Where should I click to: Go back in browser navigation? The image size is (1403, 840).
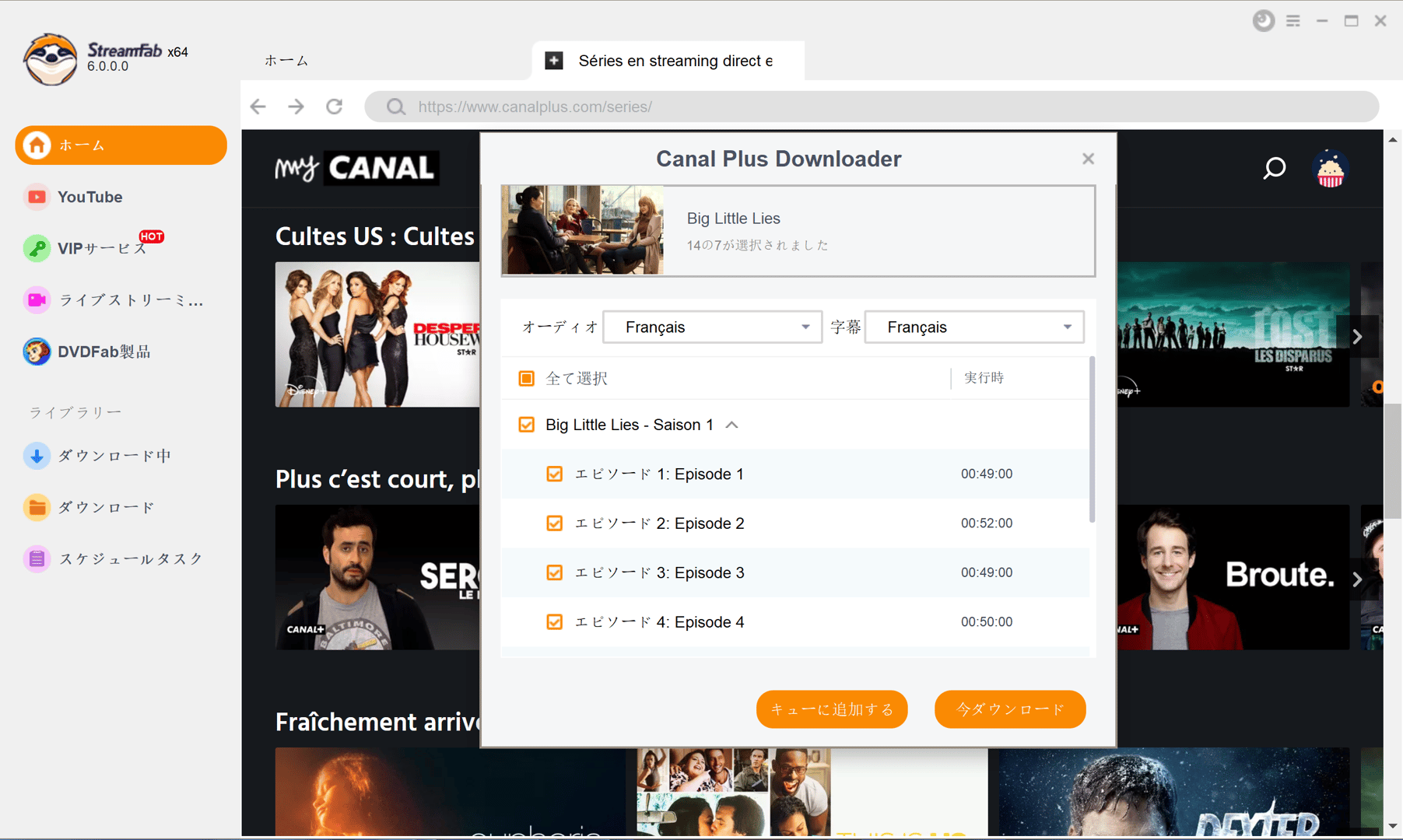coord(258,107)
